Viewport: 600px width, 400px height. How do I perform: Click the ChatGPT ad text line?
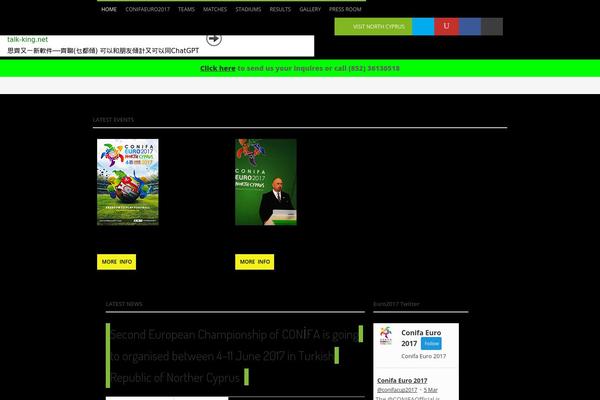tap(103, 51)
